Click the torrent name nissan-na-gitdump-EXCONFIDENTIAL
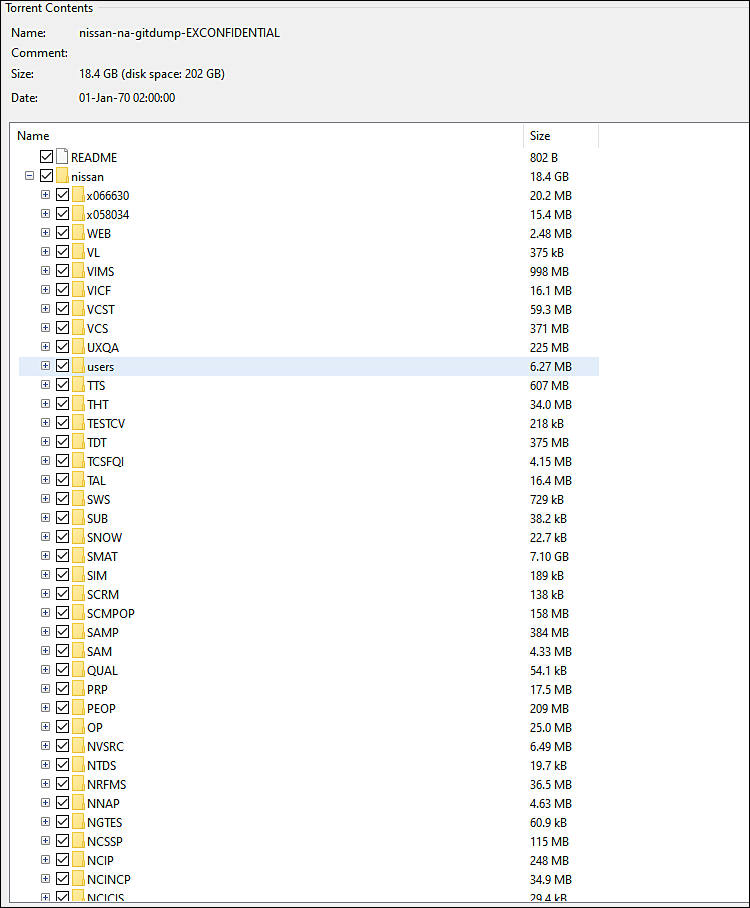Screen dimensions: 750x908 (180, 33)
